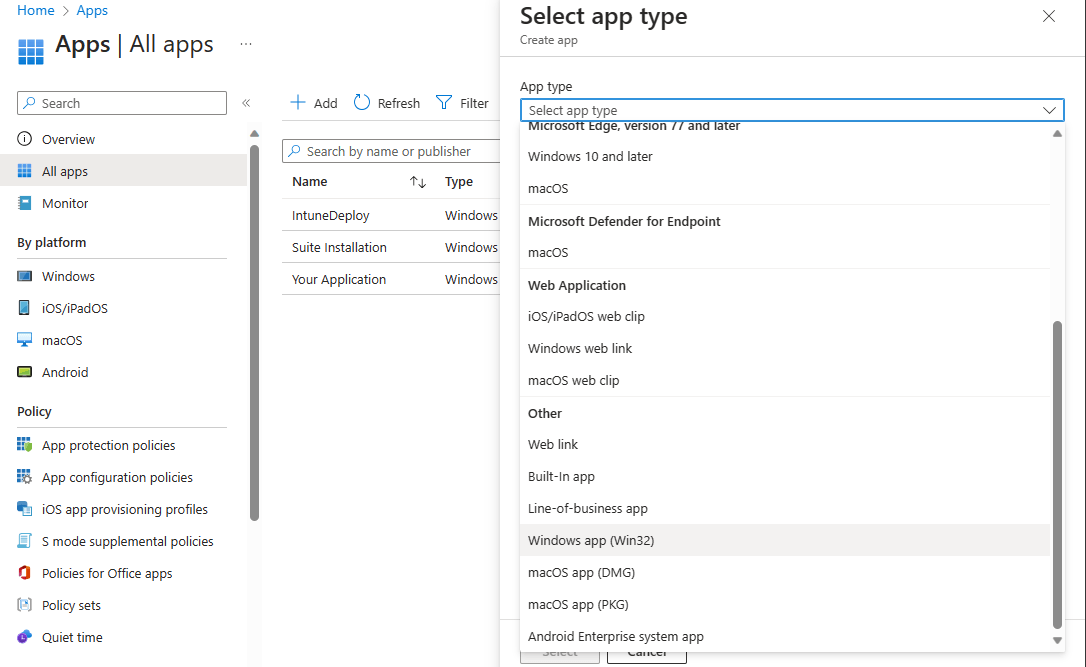Click the sidebar vertical scrollbar thumb

(254, 332)
